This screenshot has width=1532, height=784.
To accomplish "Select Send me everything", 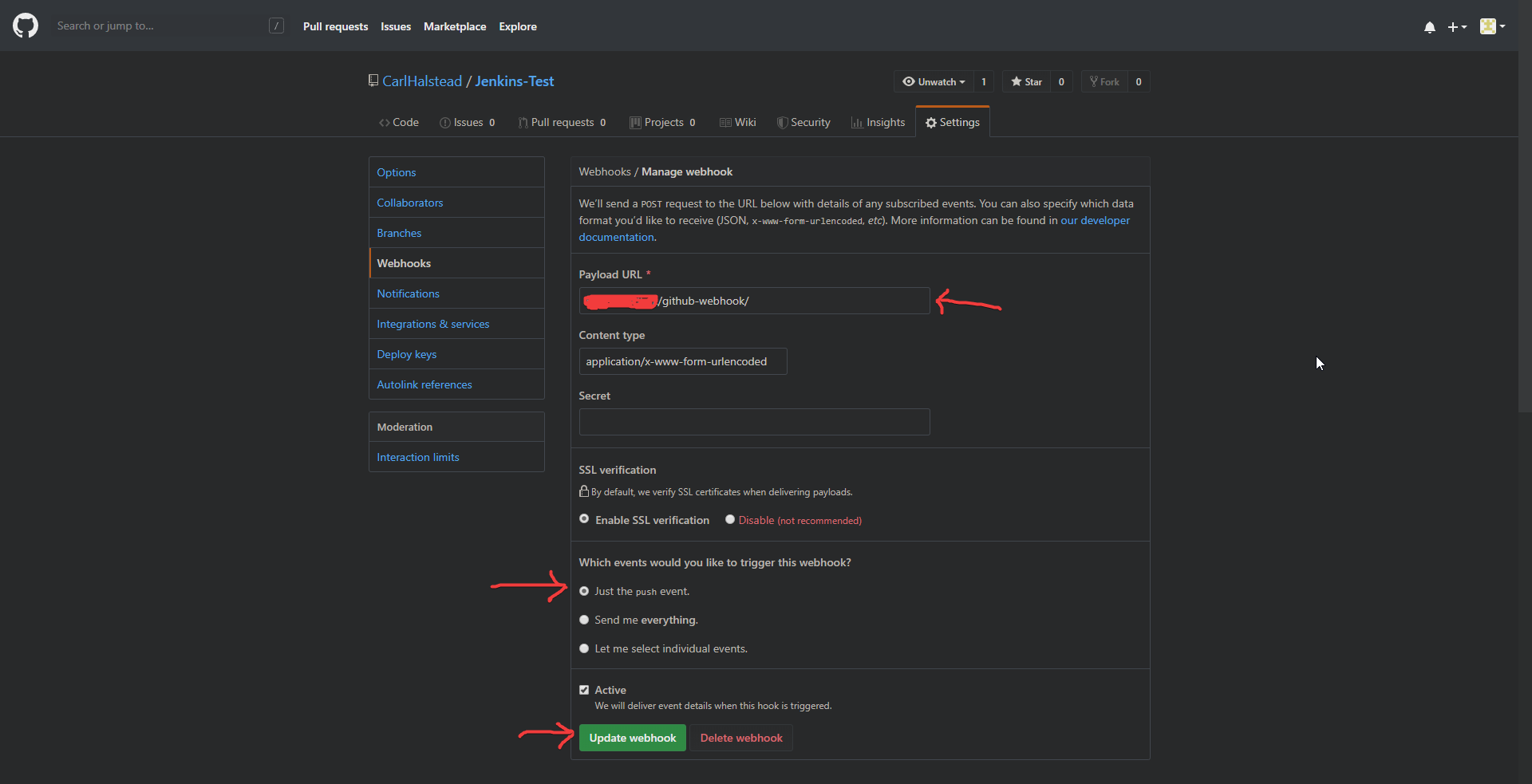I will (584, 620).
